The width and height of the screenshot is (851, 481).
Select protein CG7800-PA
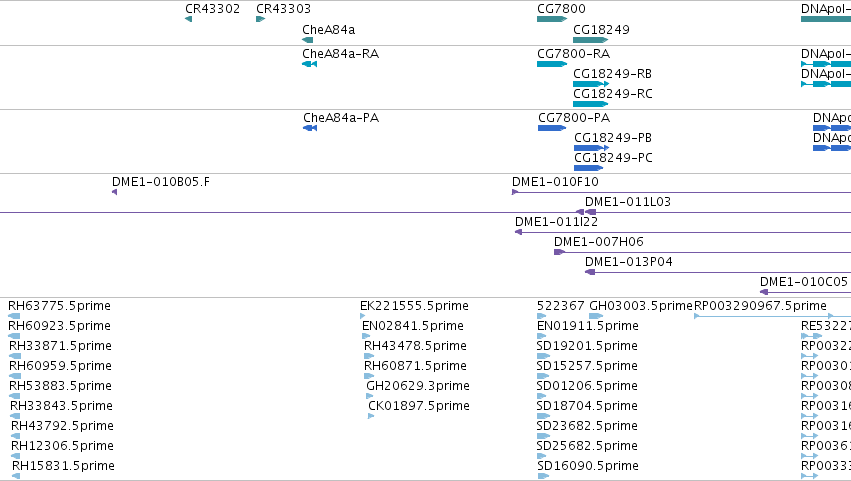point(574,118)
